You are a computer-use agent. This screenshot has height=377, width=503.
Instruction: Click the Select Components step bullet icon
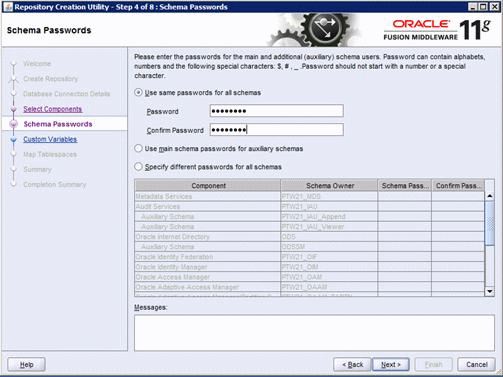(x=14, y=109)
